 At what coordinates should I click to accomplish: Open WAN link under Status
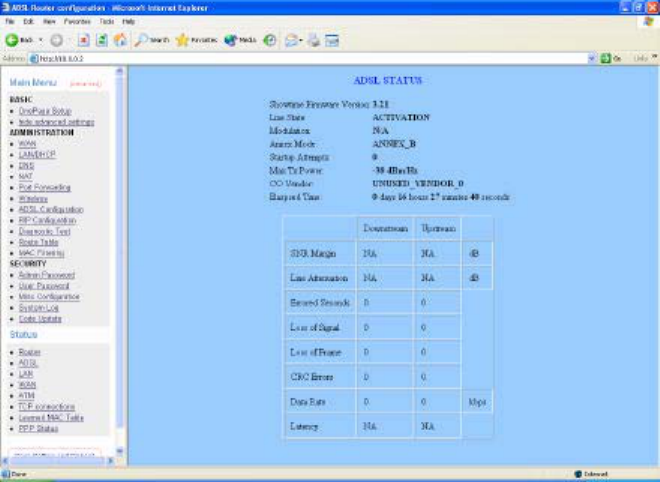coord(27,385)
